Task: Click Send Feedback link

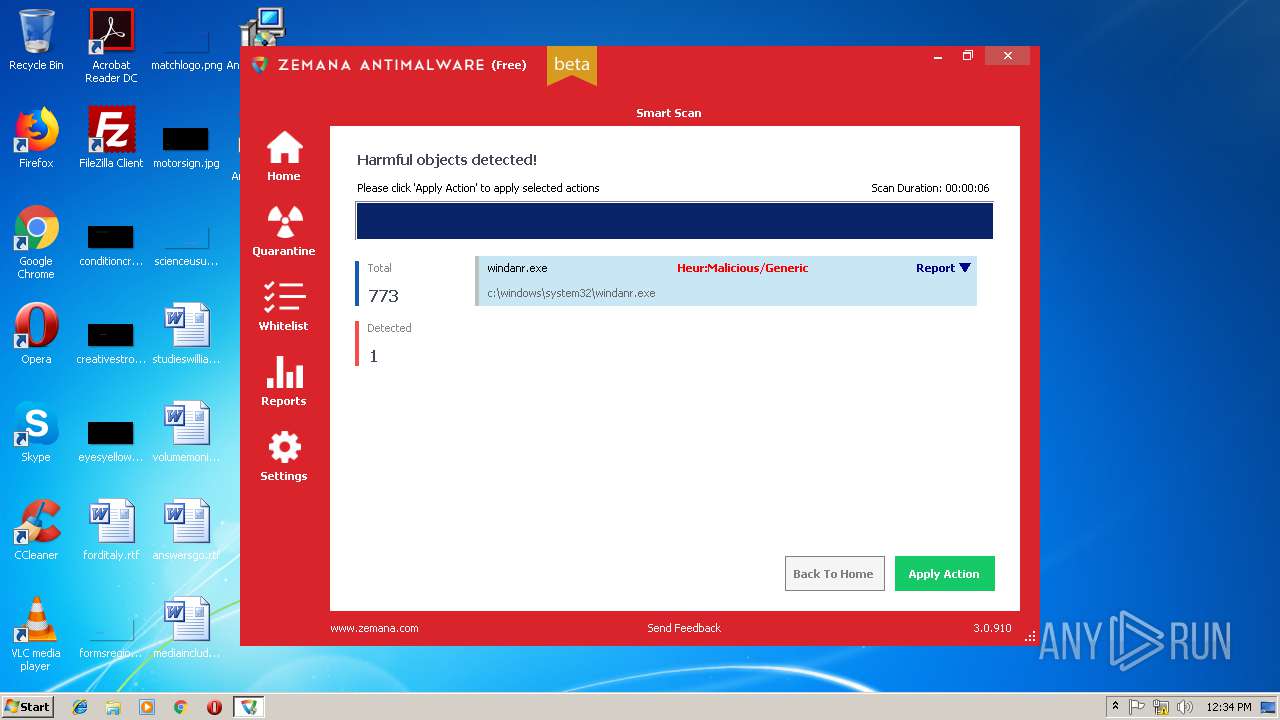Action: pyautogui.click(x=684, y=628)
